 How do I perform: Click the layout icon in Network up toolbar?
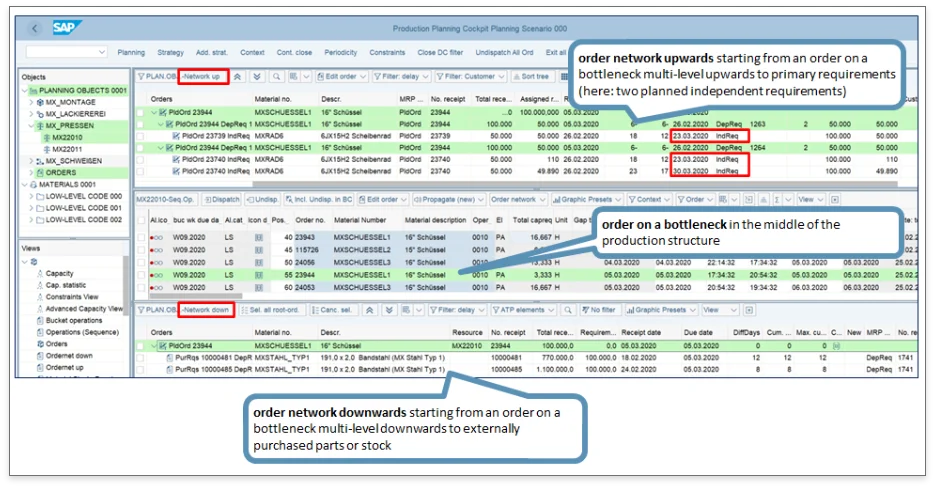pyautogui.click(x=293, y=76)
